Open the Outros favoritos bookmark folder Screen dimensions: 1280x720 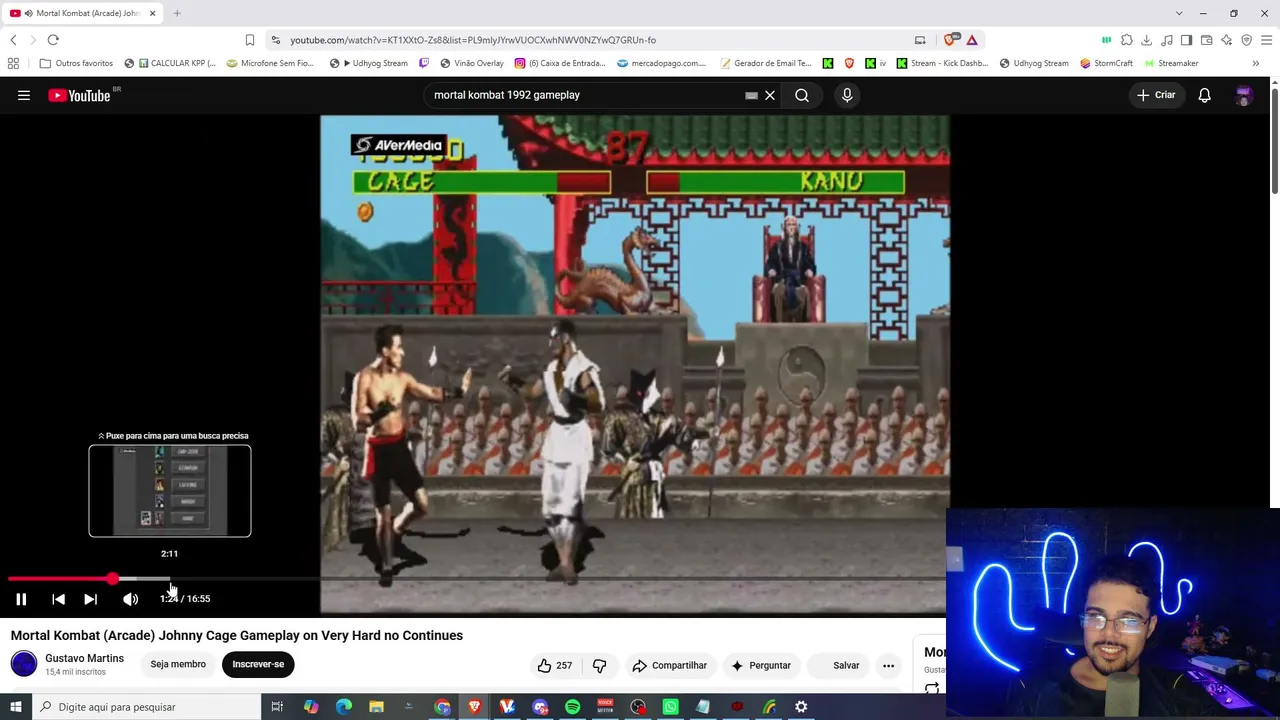(x=77, y=63)
